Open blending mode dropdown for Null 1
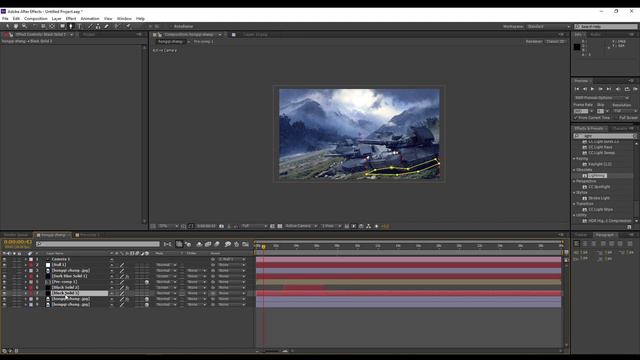 coord(167,265)
